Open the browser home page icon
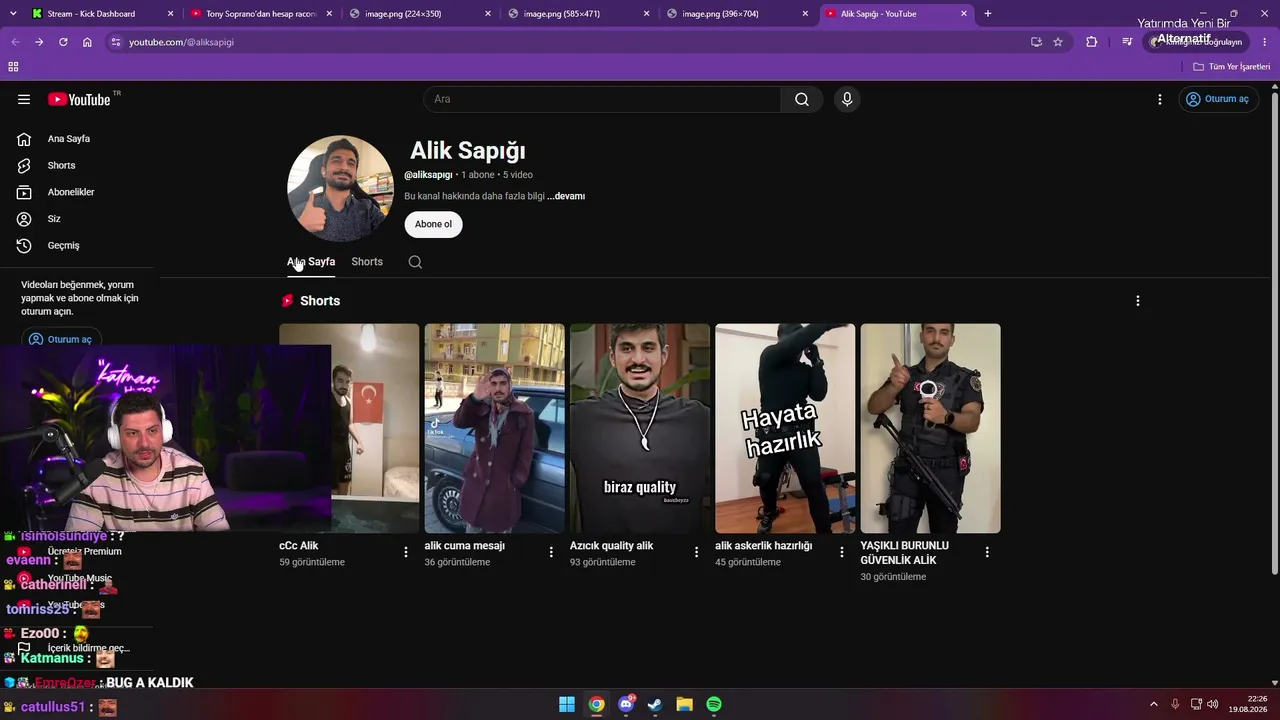 [x=87, y=42]
